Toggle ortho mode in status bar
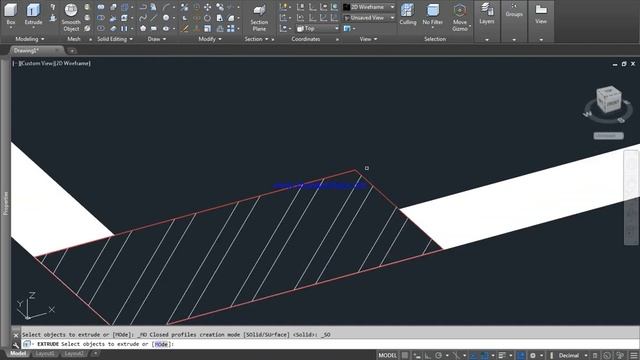The height and width of the screenshot is (360, 640). 428,356
